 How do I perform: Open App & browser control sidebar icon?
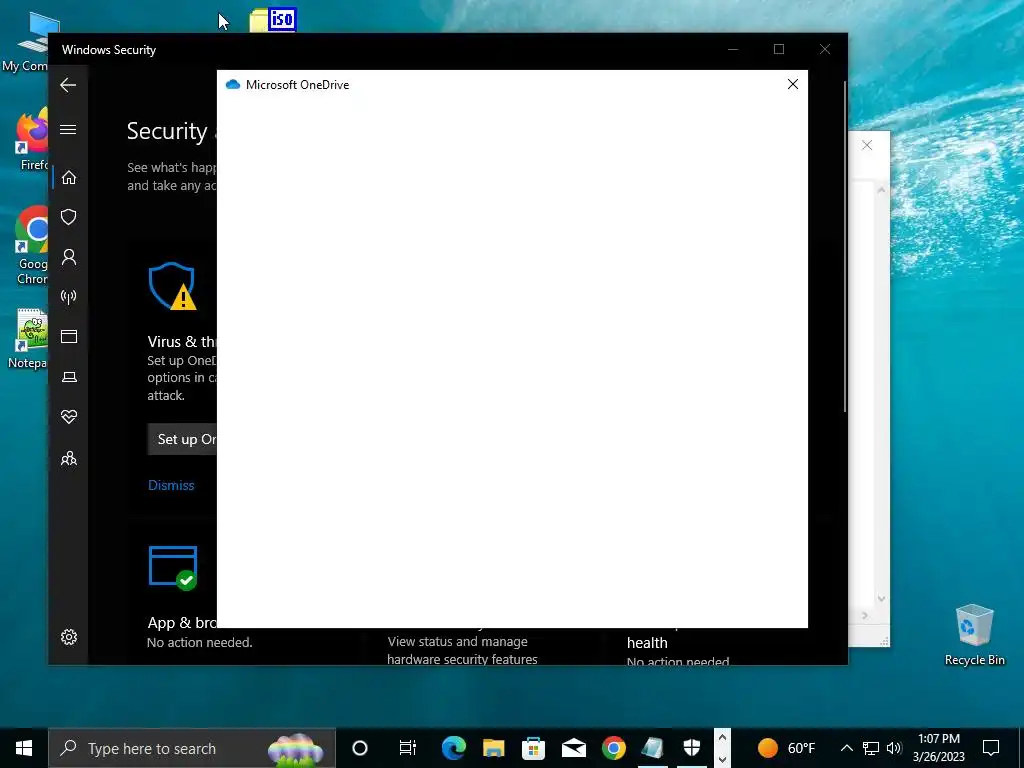click(69, 336)
